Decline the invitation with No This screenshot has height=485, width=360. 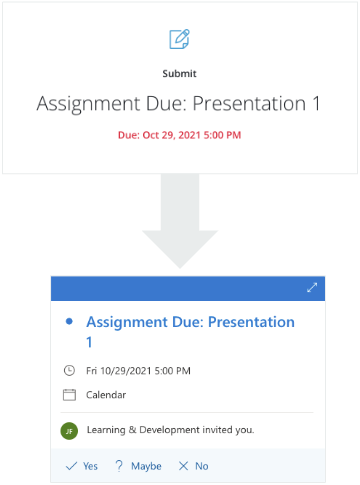pos(202,466)
